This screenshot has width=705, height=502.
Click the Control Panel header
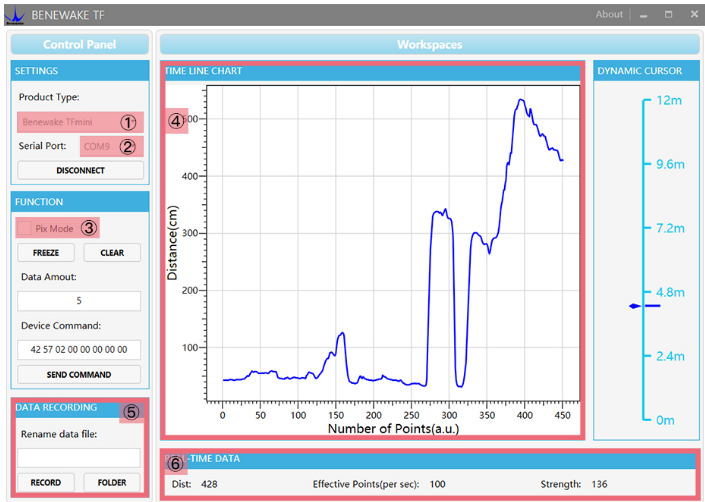(80, 44)
